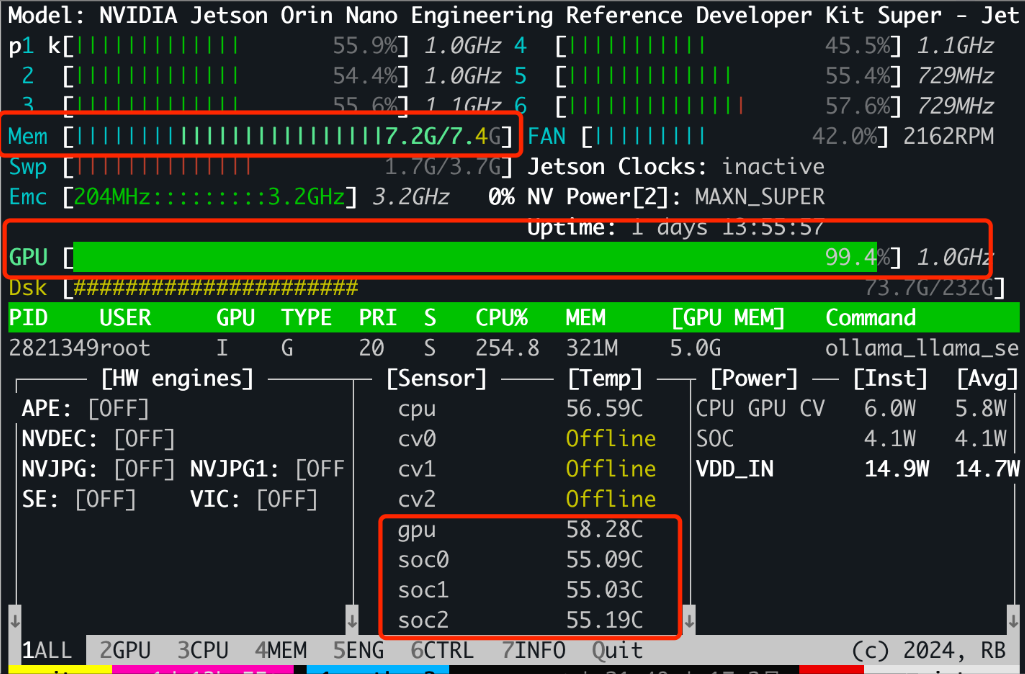
Task: Click the [GPU MEM] column header
Action: (728, 318)
